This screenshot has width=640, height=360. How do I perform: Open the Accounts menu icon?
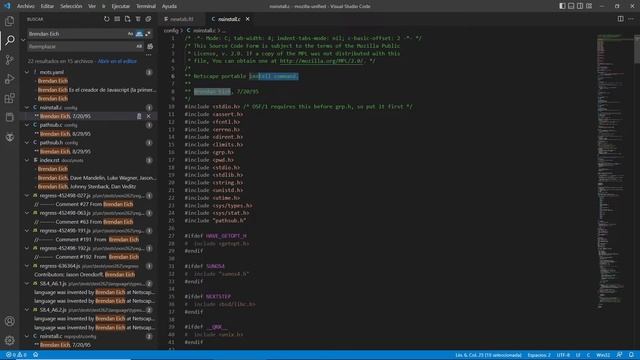tap(9, 321)
